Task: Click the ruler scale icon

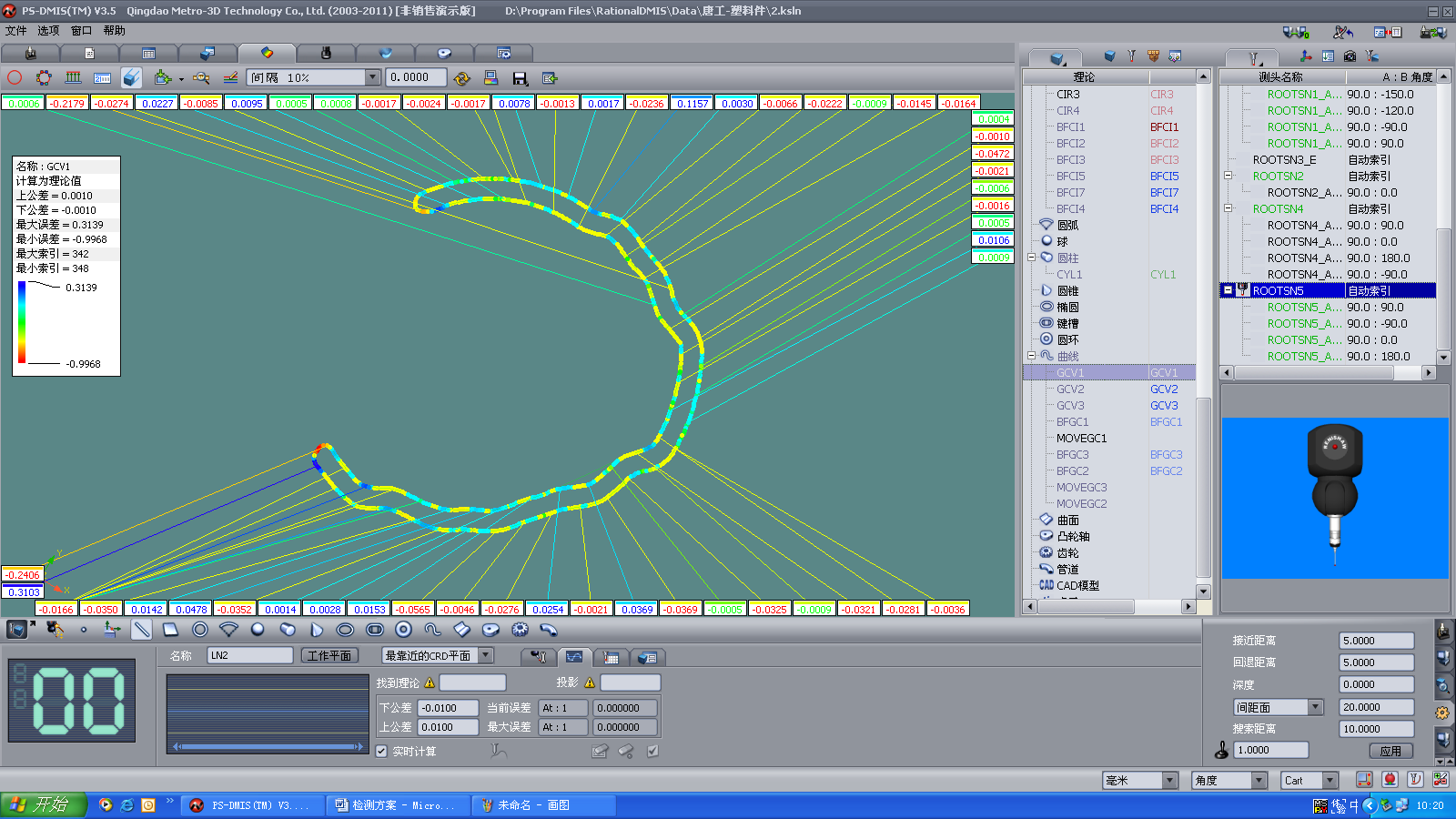Action: click(102, 78)
